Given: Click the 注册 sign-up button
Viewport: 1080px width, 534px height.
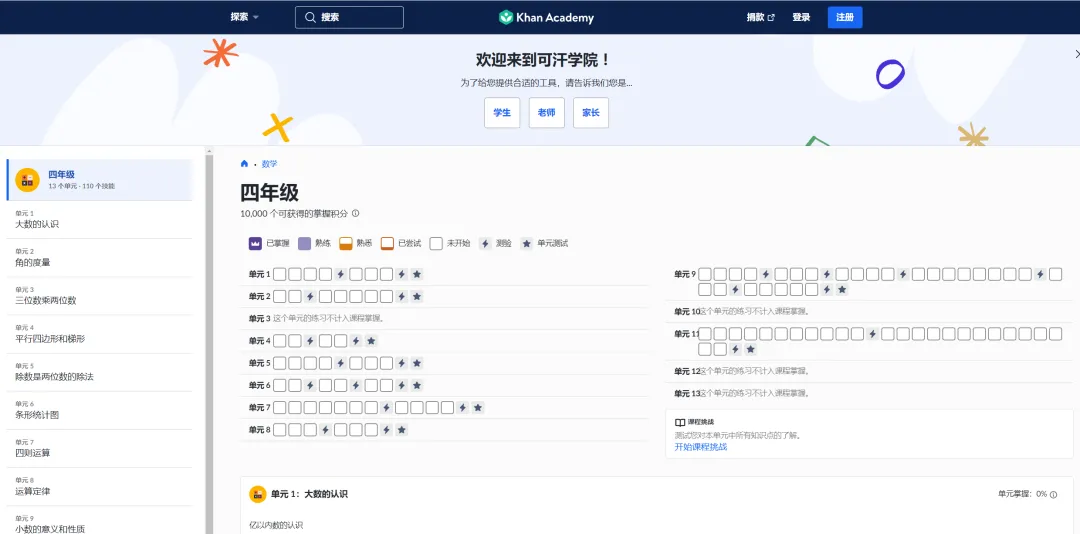Looking at the screenshot, I should coord(844,17).
